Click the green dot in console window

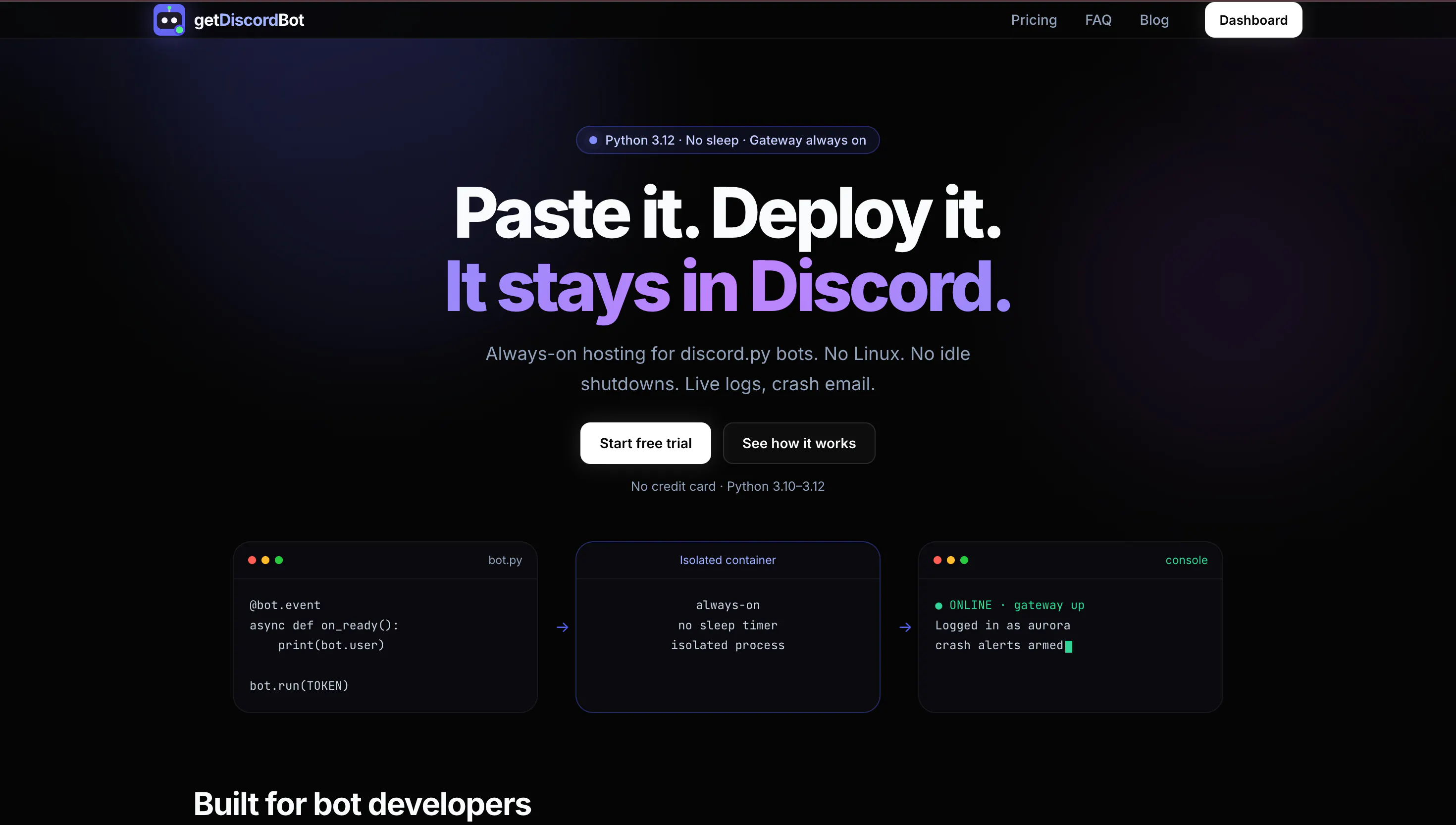click(964, 560)
